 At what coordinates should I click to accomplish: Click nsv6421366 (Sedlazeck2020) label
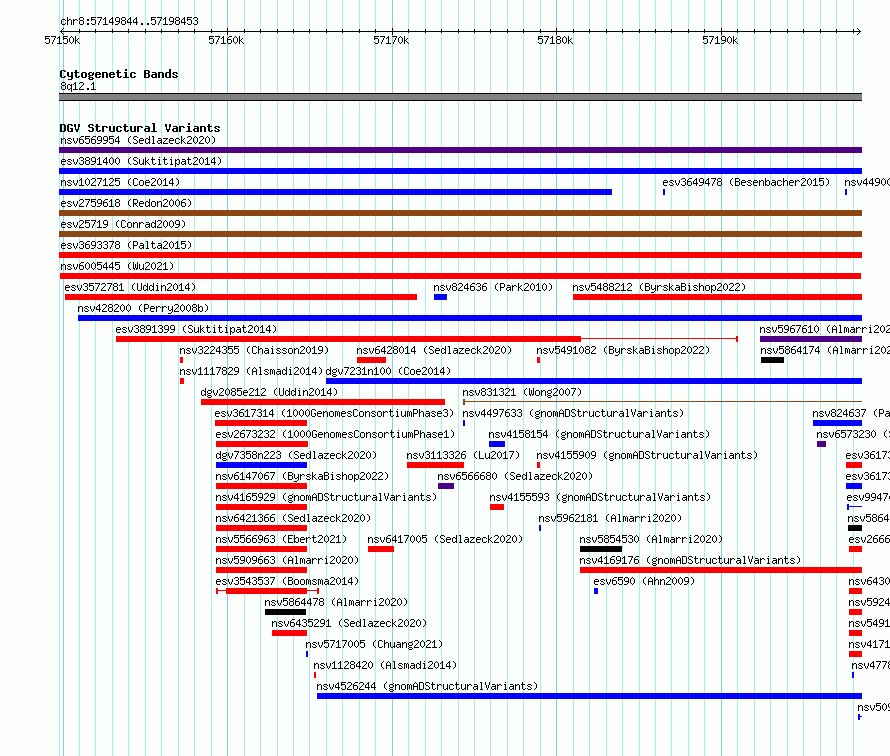point(293,518)
